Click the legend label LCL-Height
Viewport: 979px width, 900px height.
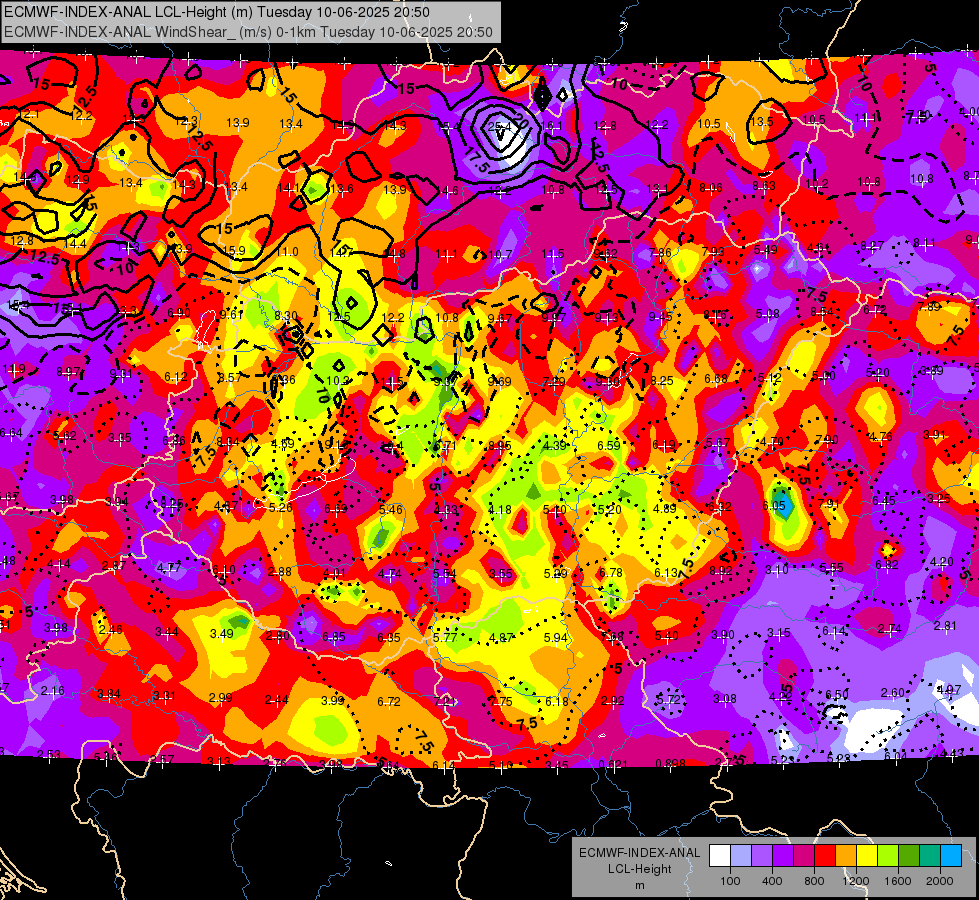click(x=639, y=869)
